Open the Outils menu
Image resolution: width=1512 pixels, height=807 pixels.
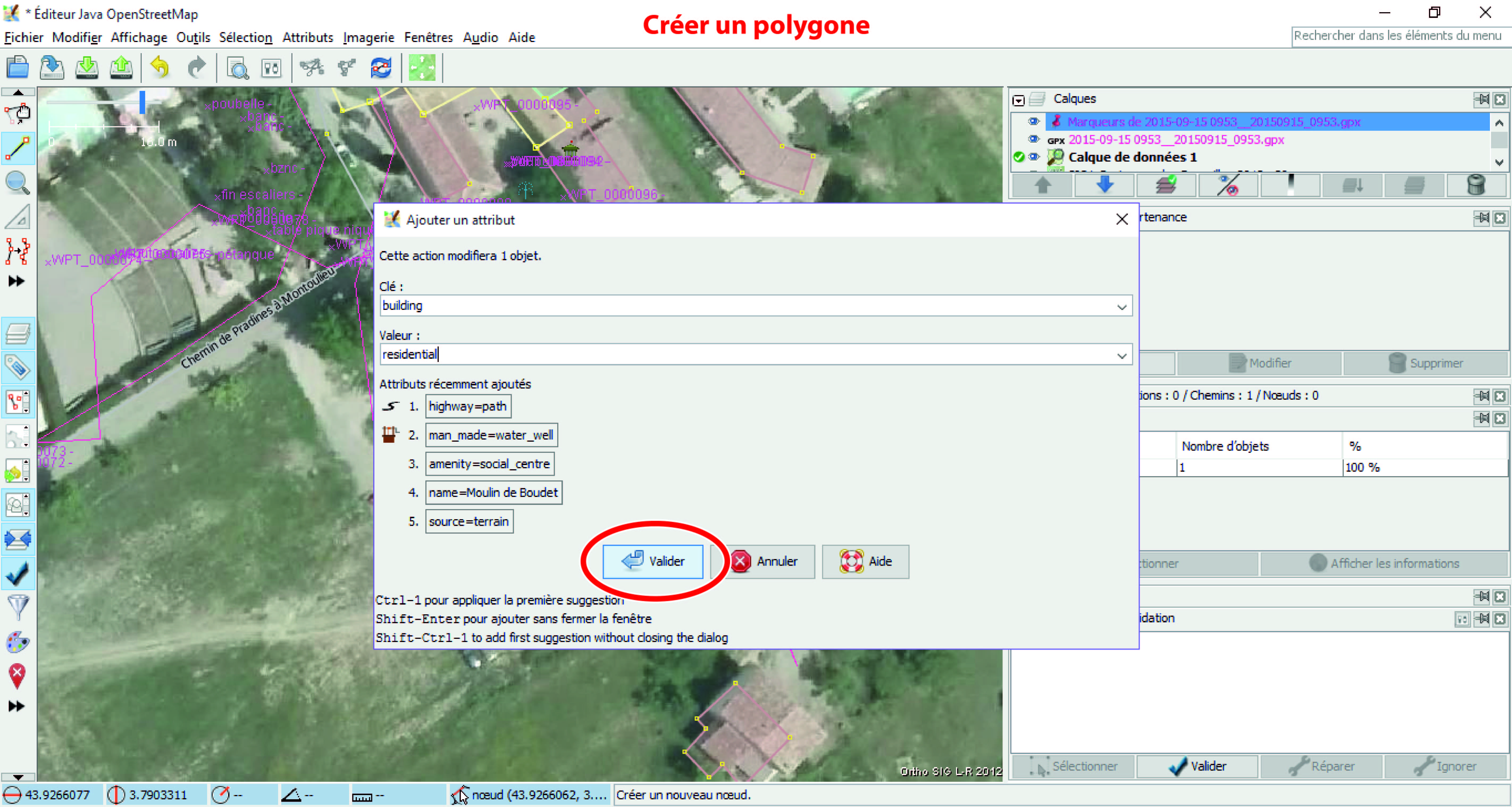pos(193,37)
